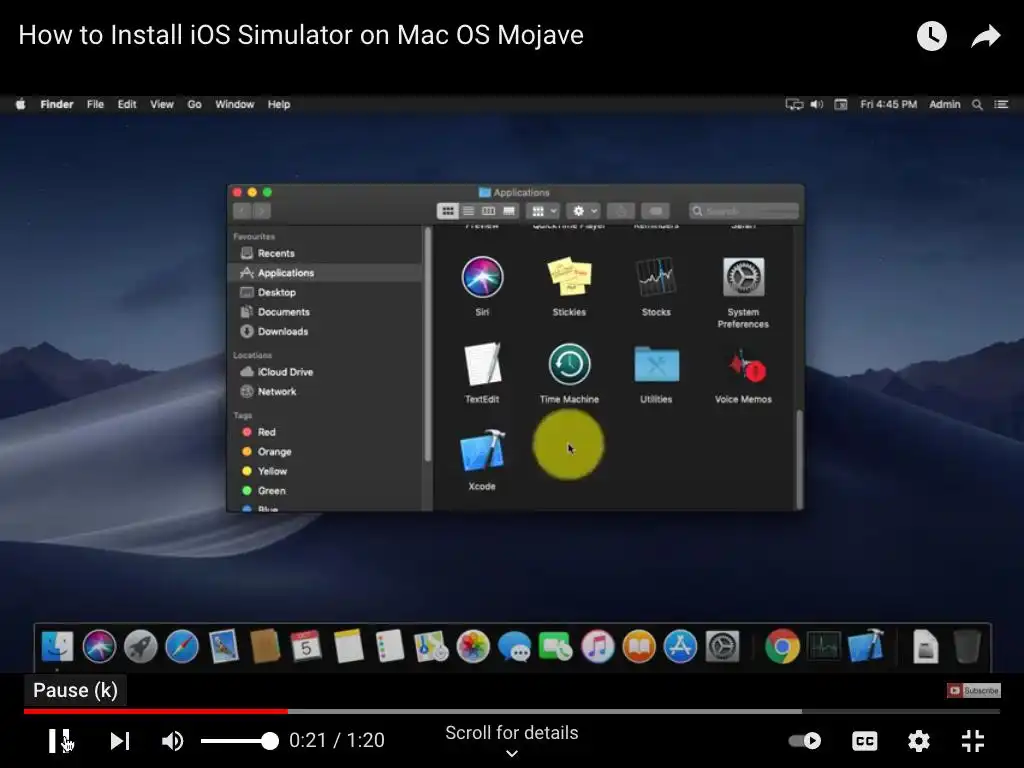This screenshot has height=768, width=1024.
Task: Click the video title link
Action: [301, 35]
